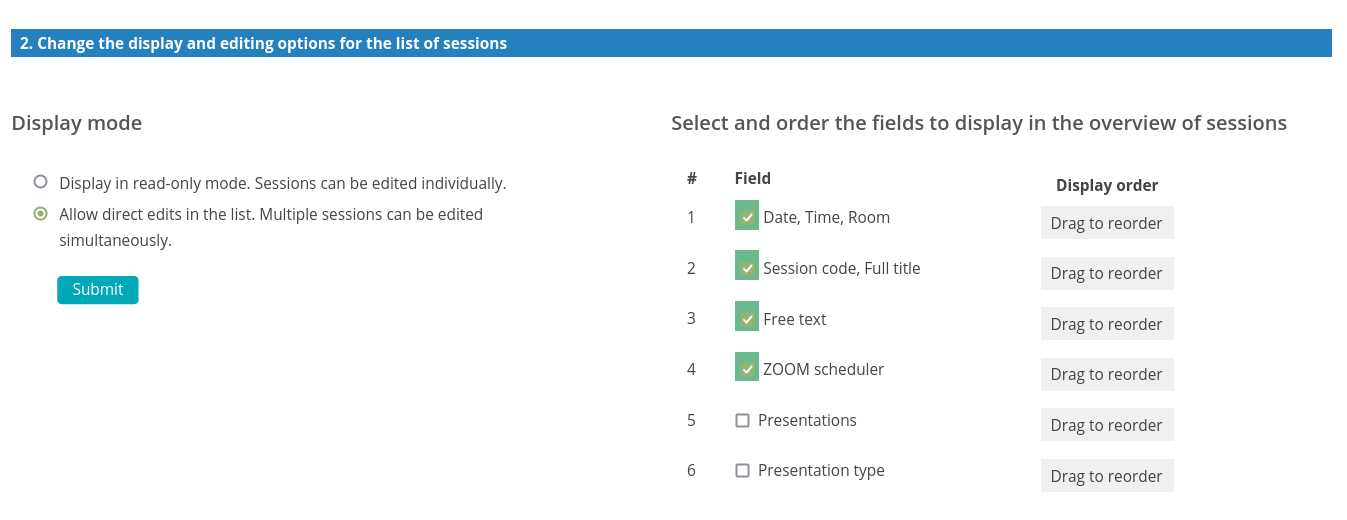
Task: Click Drag to reorder for Date, Time, Room
Action: 1107,223
